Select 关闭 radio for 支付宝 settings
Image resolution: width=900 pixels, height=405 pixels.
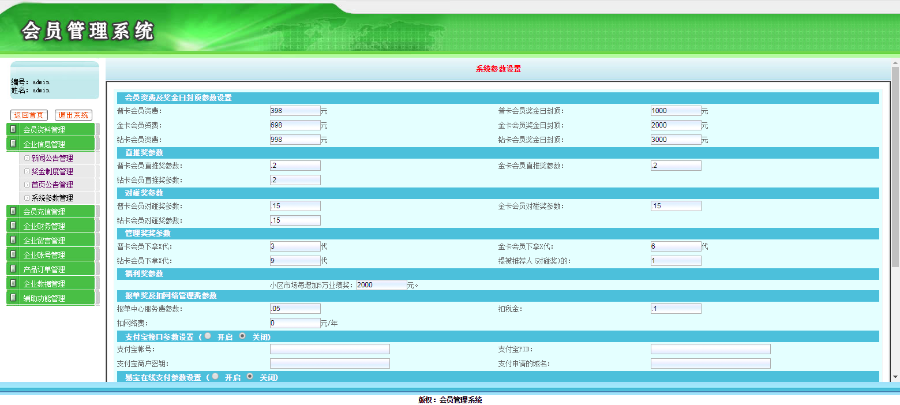(243, 336)
